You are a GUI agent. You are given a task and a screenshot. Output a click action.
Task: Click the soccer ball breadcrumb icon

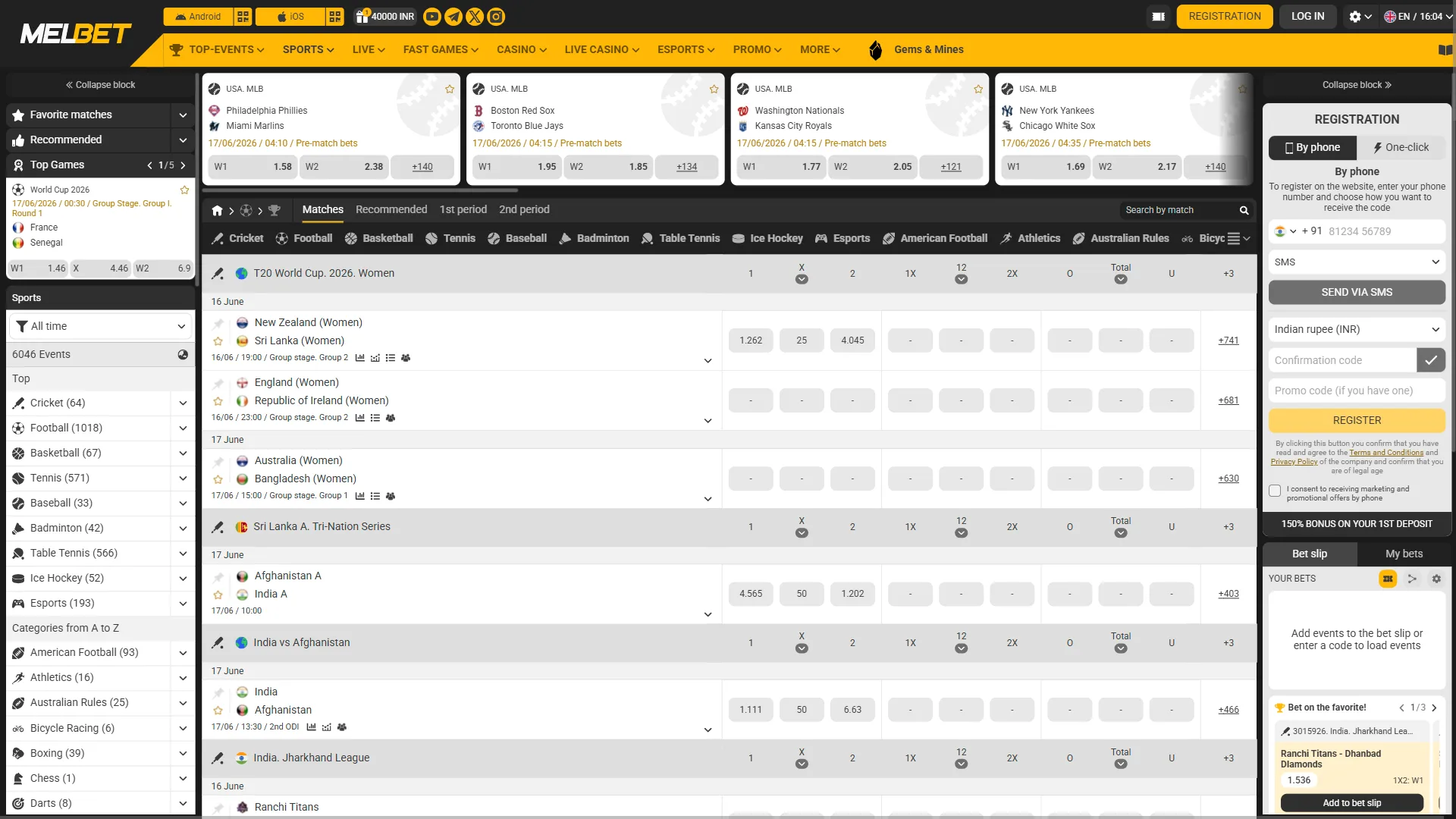(246, 211)
